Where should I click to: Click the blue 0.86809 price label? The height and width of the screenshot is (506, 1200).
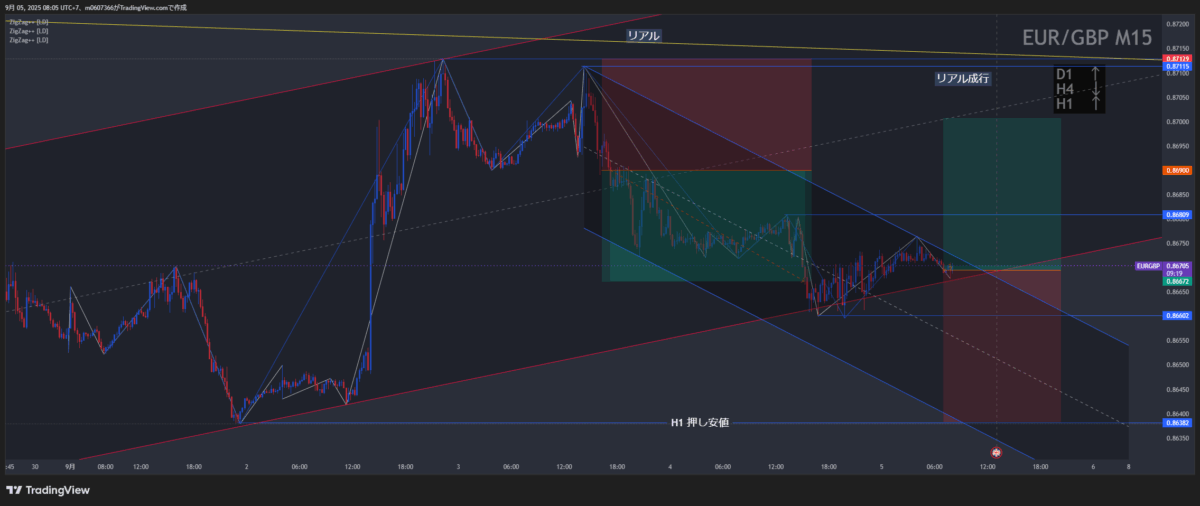[1176, 215]
